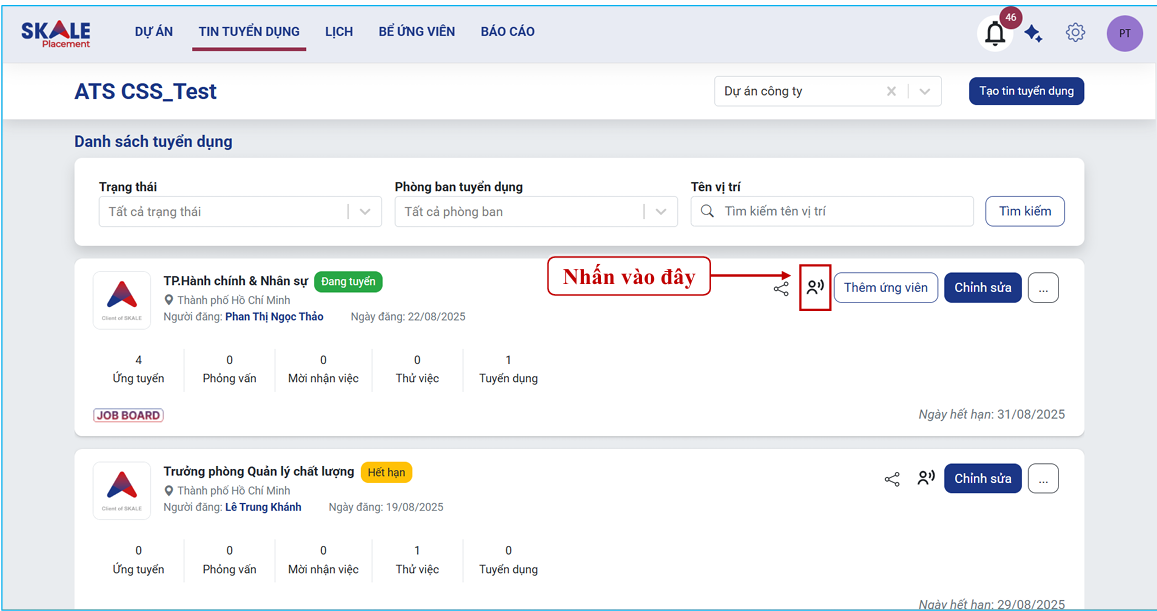Click candidate voice icon for Trưởng phòng job
This screenshot has width=1157, height=611.
[926, 479]
